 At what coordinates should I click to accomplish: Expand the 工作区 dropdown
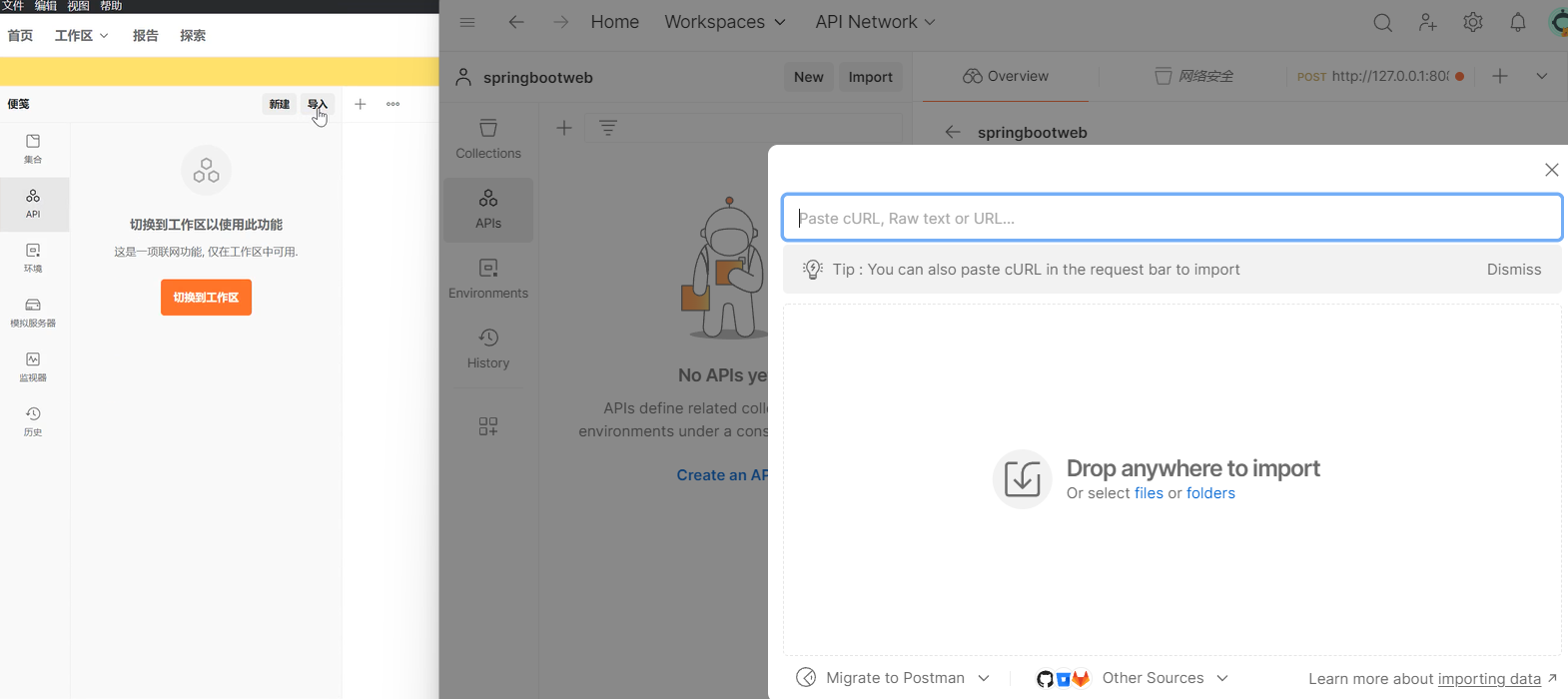coord(82,36)
